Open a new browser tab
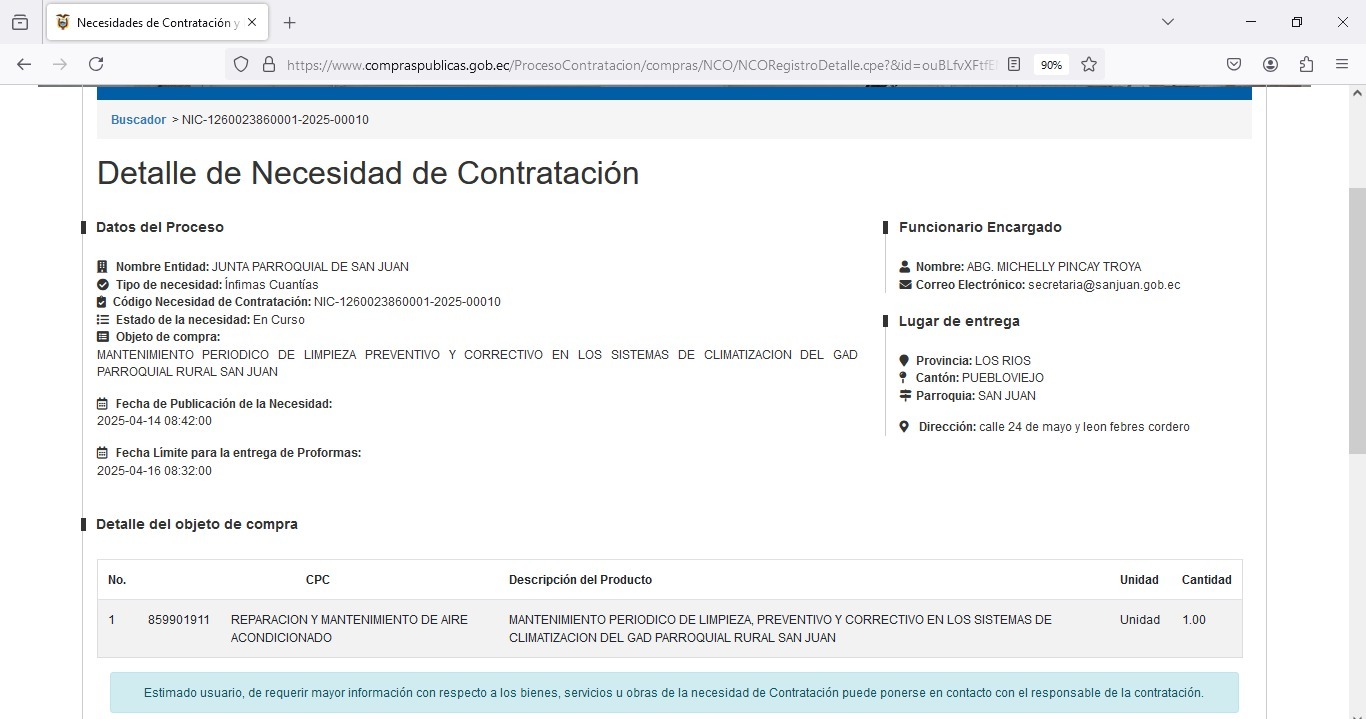The height and width of the screenshot is (719, 1366). [290, 23]
